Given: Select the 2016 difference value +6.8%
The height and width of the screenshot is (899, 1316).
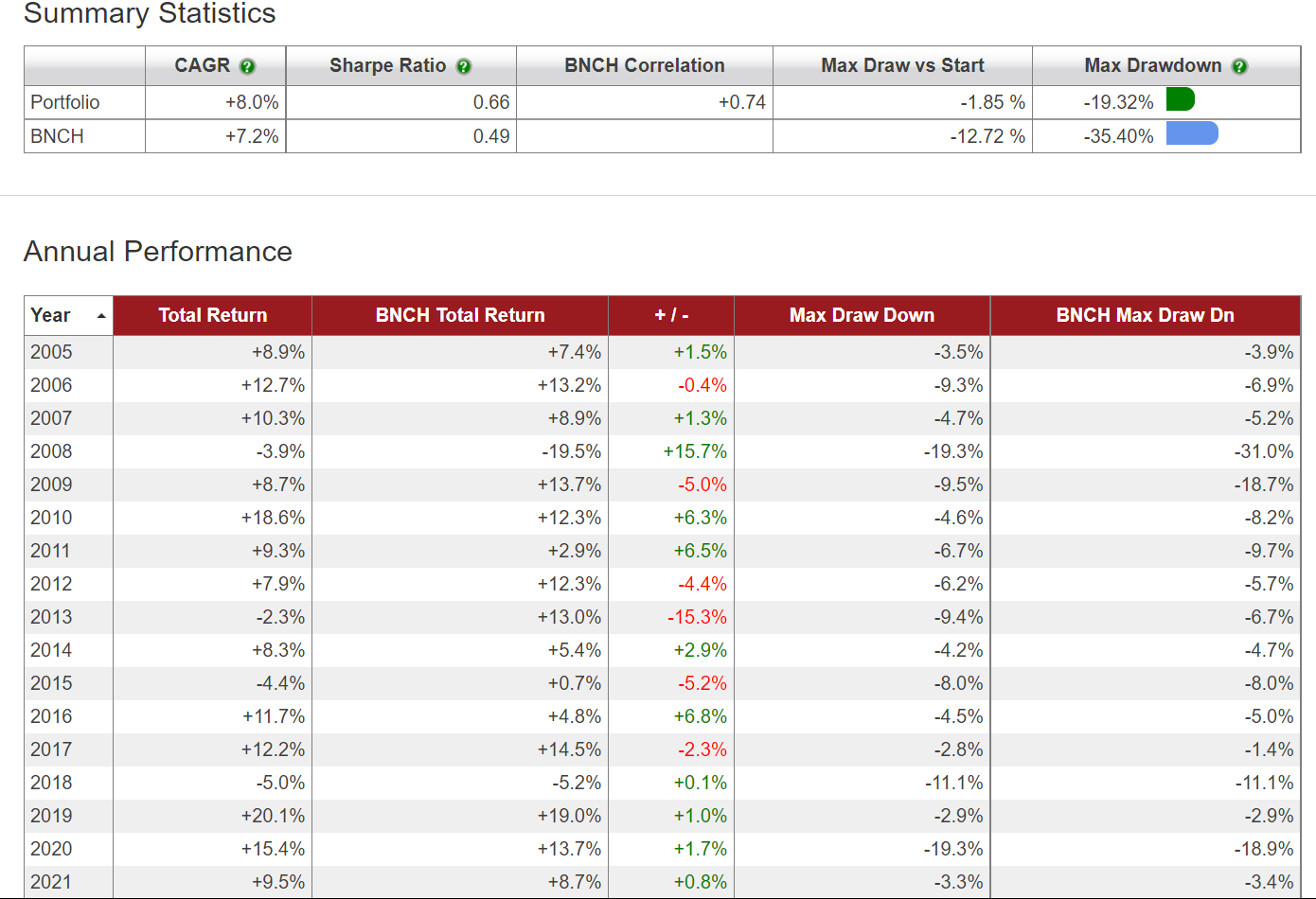Looking at the screenshot, I should (701, 716).
